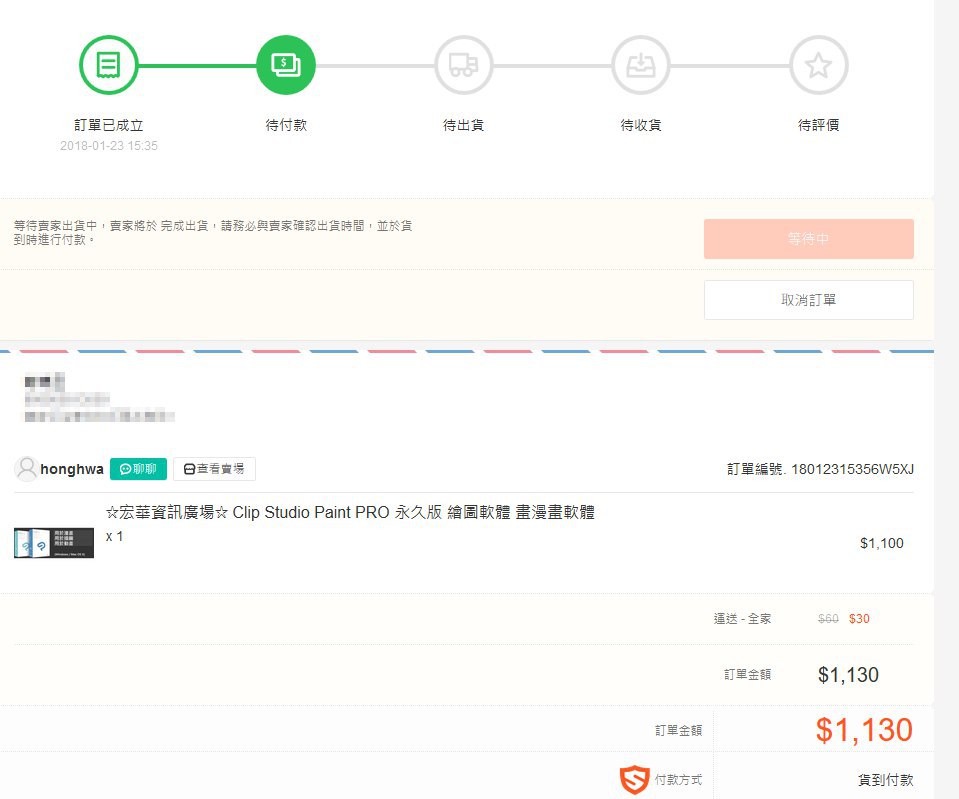This screenshot has width=959, height=799.
Task: Click the seller avatar beside honghwa
Action: 27,468
